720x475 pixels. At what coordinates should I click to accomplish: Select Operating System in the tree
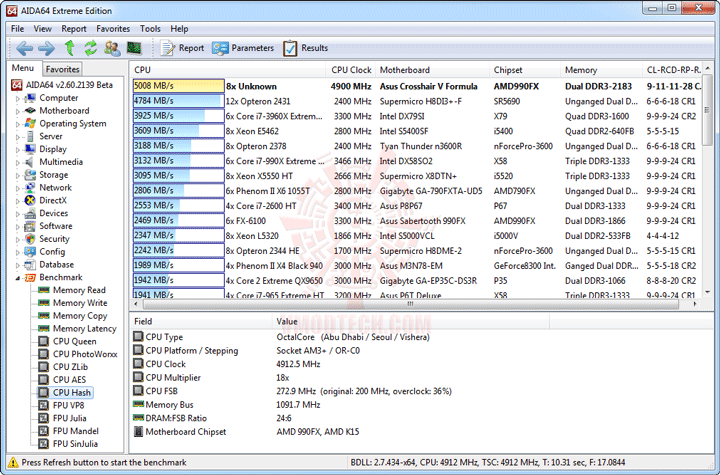pyautogui.click(x=73, y=124)
